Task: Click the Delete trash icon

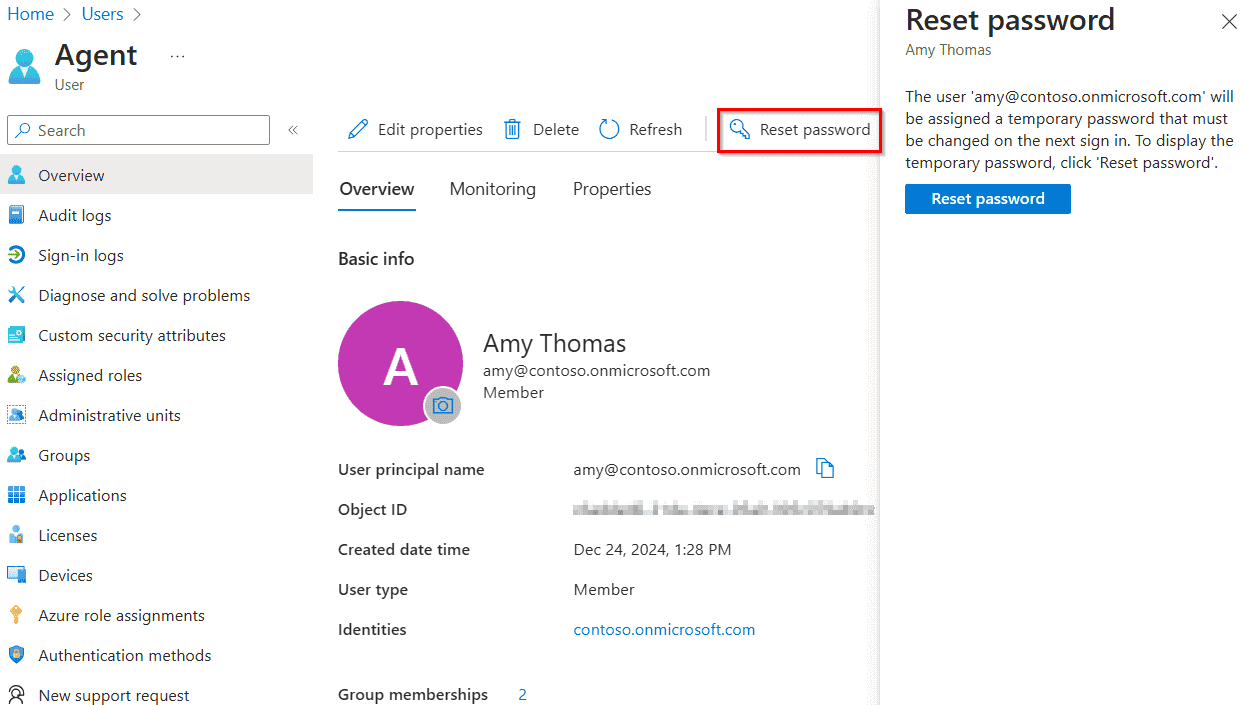Action: (x=512, y=129)
